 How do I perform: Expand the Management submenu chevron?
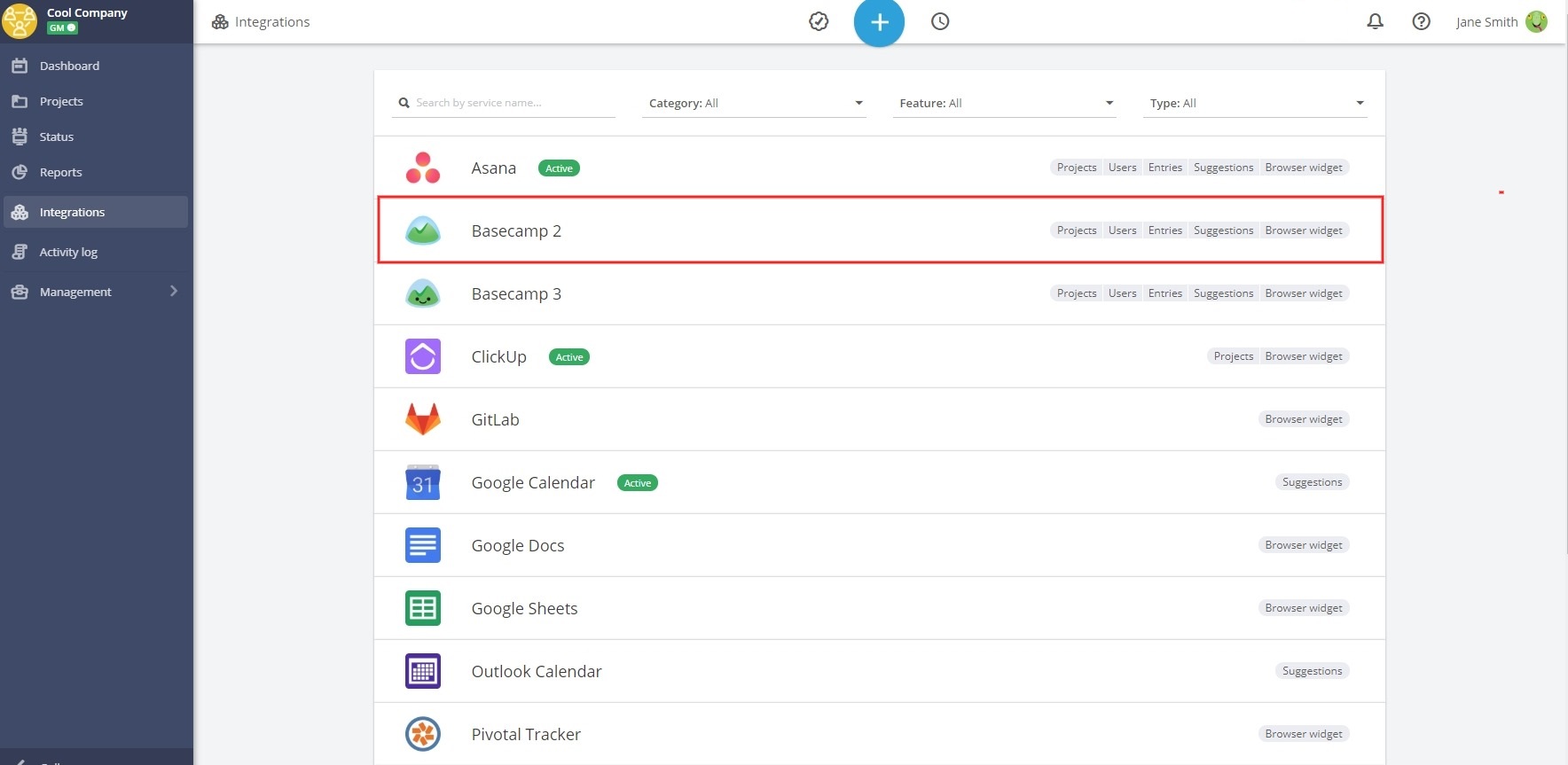pyautogui.click(x=174, y=291)
